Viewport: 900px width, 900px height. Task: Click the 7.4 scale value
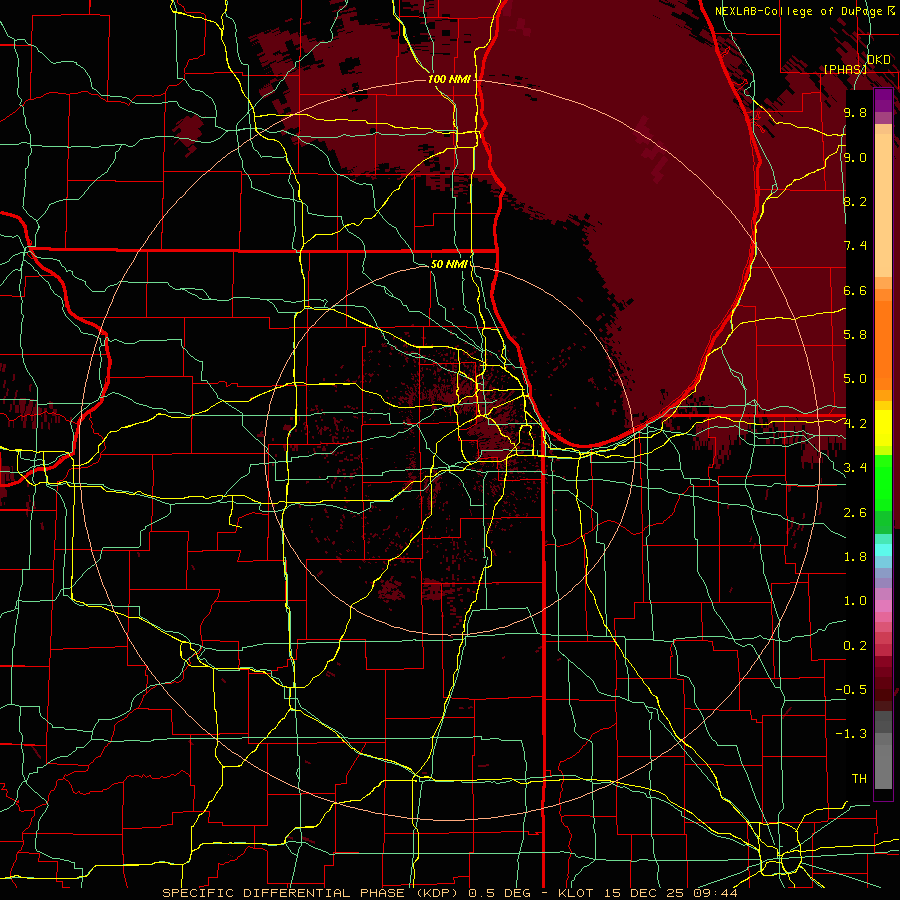855,246
